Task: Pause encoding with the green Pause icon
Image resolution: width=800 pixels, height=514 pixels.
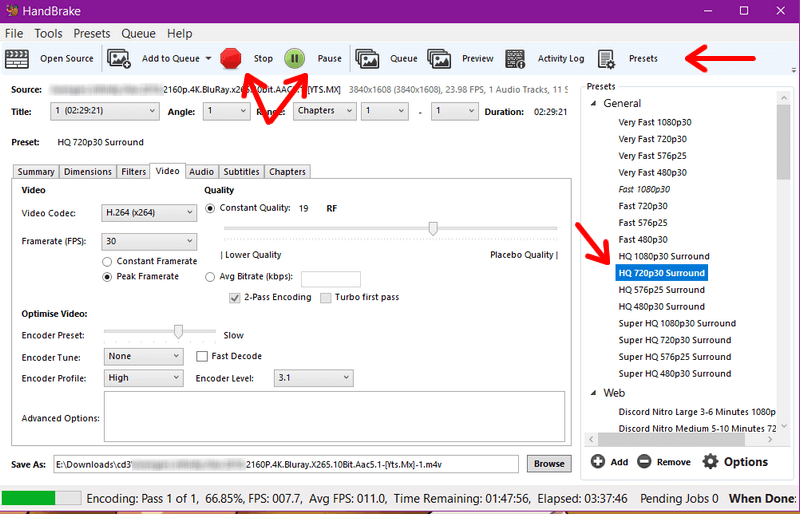Action: click(x=295, y=58)
